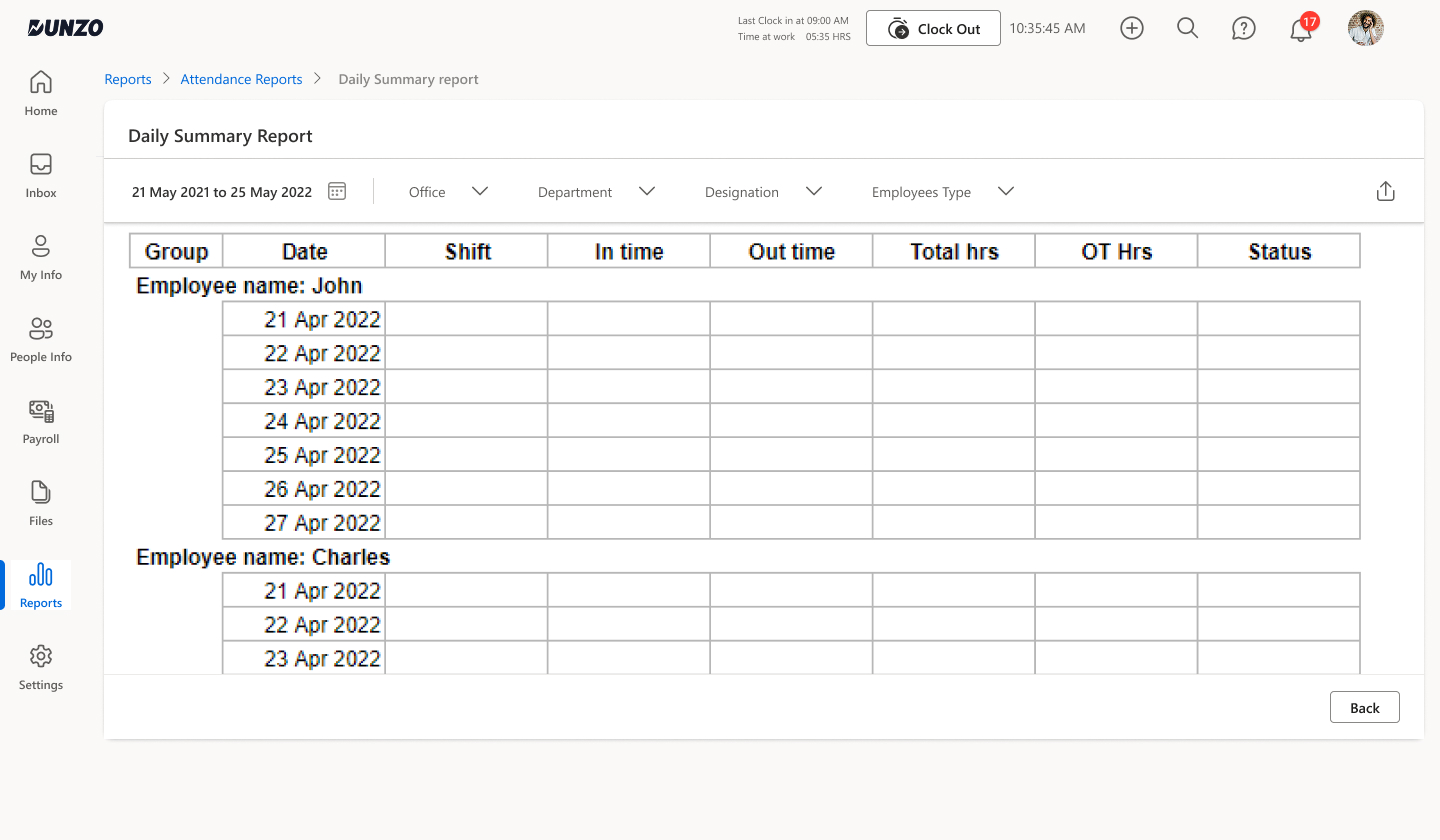Image resolution: width=1440 pixels, height=840 pixels.
Task: Open the search icon in top bar
Action: tap(1187, 28)
